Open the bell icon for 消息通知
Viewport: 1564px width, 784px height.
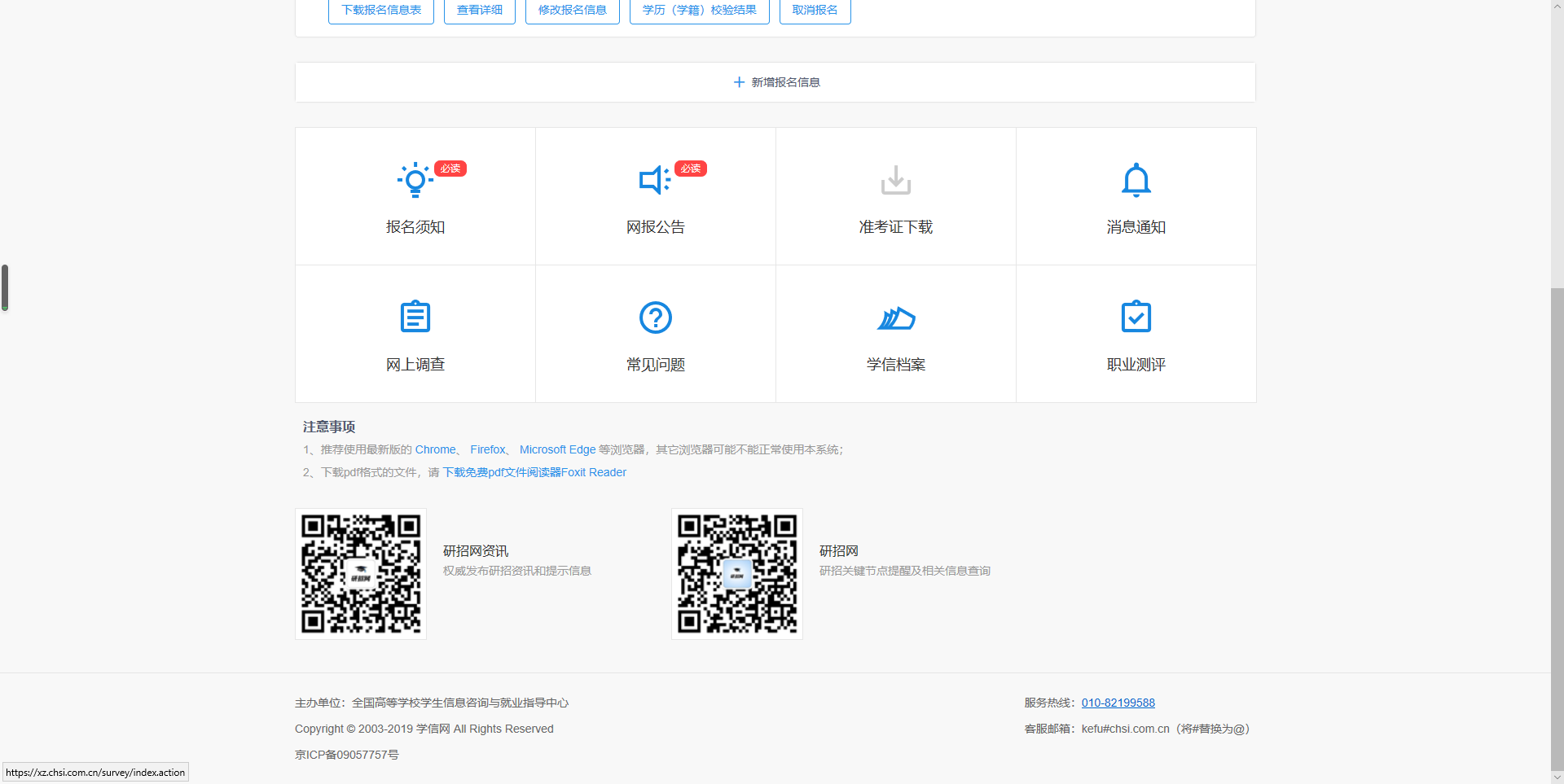coord(1136,180)
